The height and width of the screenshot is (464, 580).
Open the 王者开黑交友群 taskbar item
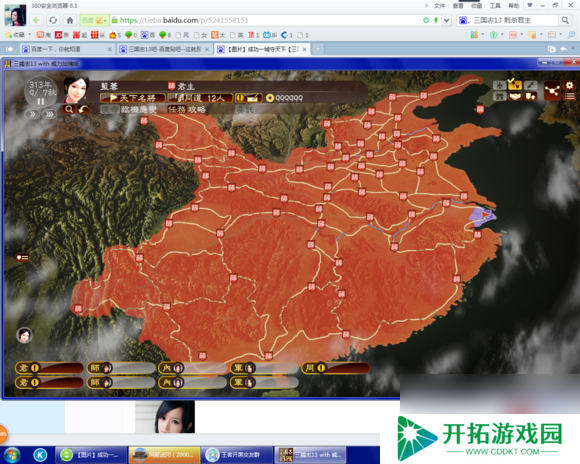(237, 455)
